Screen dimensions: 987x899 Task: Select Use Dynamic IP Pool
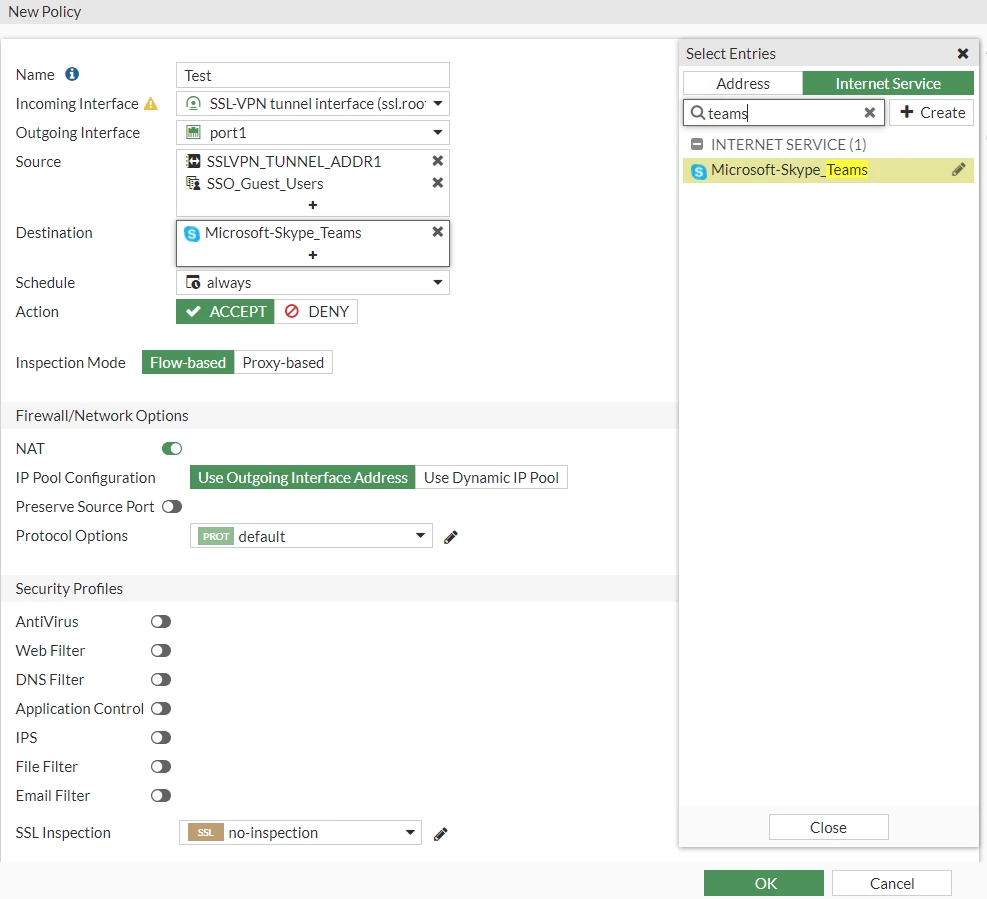tap(491, 478)
